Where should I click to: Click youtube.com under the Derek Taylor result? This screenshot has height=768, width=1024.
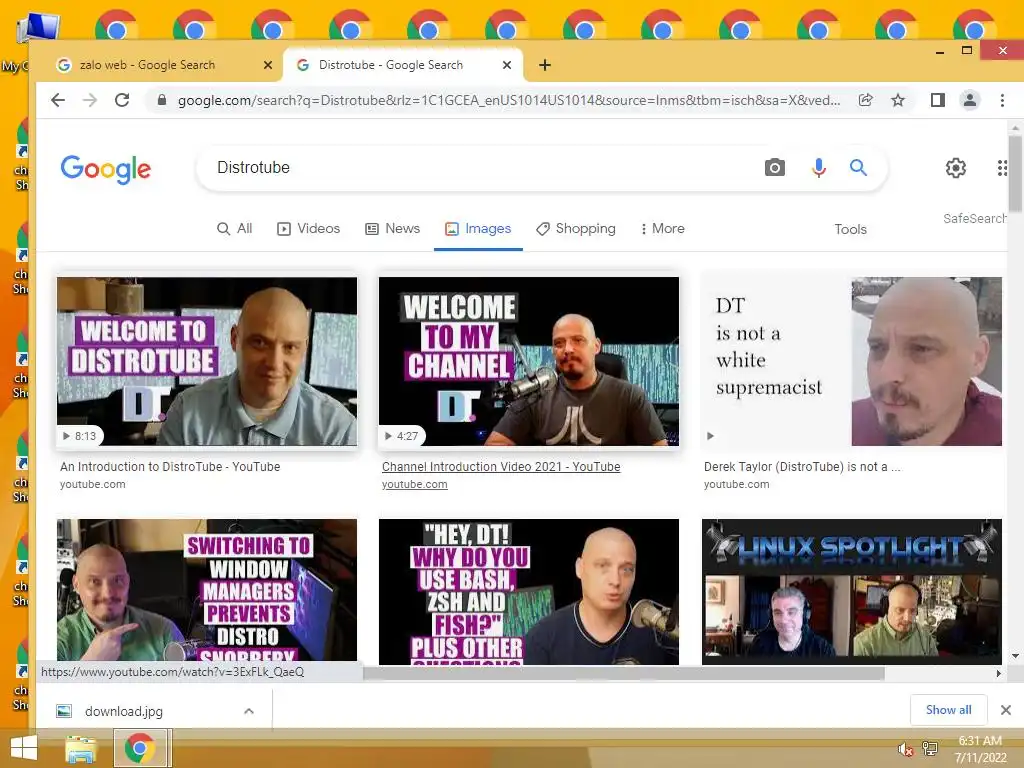pos(737,485)
